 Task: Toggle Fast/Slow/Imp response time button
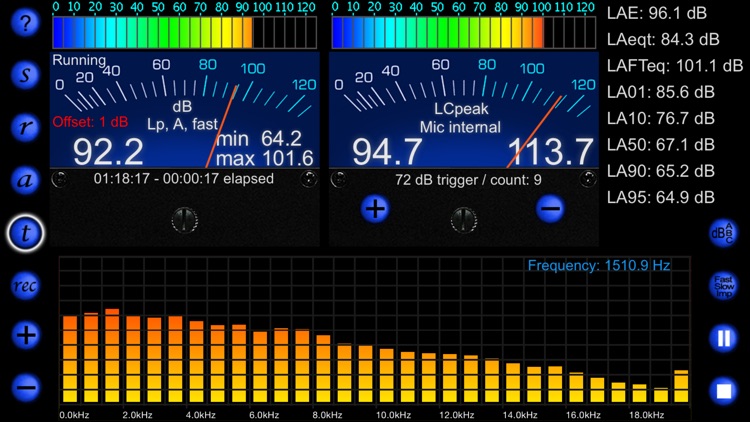tap(723, 285)
